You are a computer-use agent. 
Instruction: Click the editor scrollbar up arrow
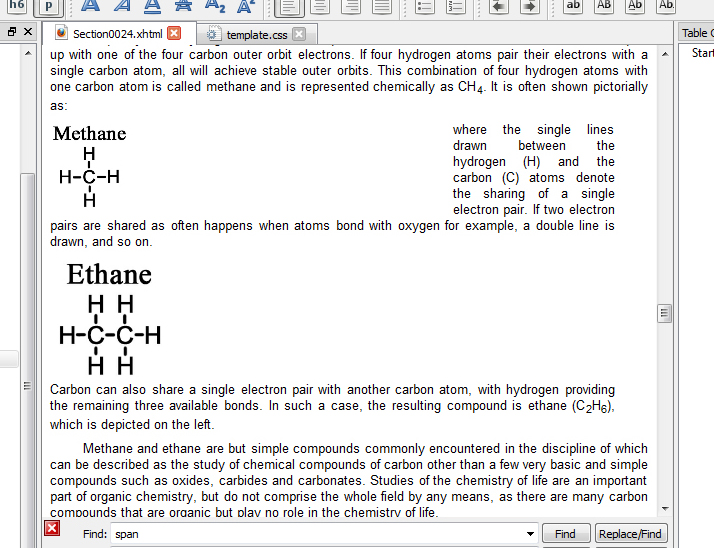coord(665,54)
